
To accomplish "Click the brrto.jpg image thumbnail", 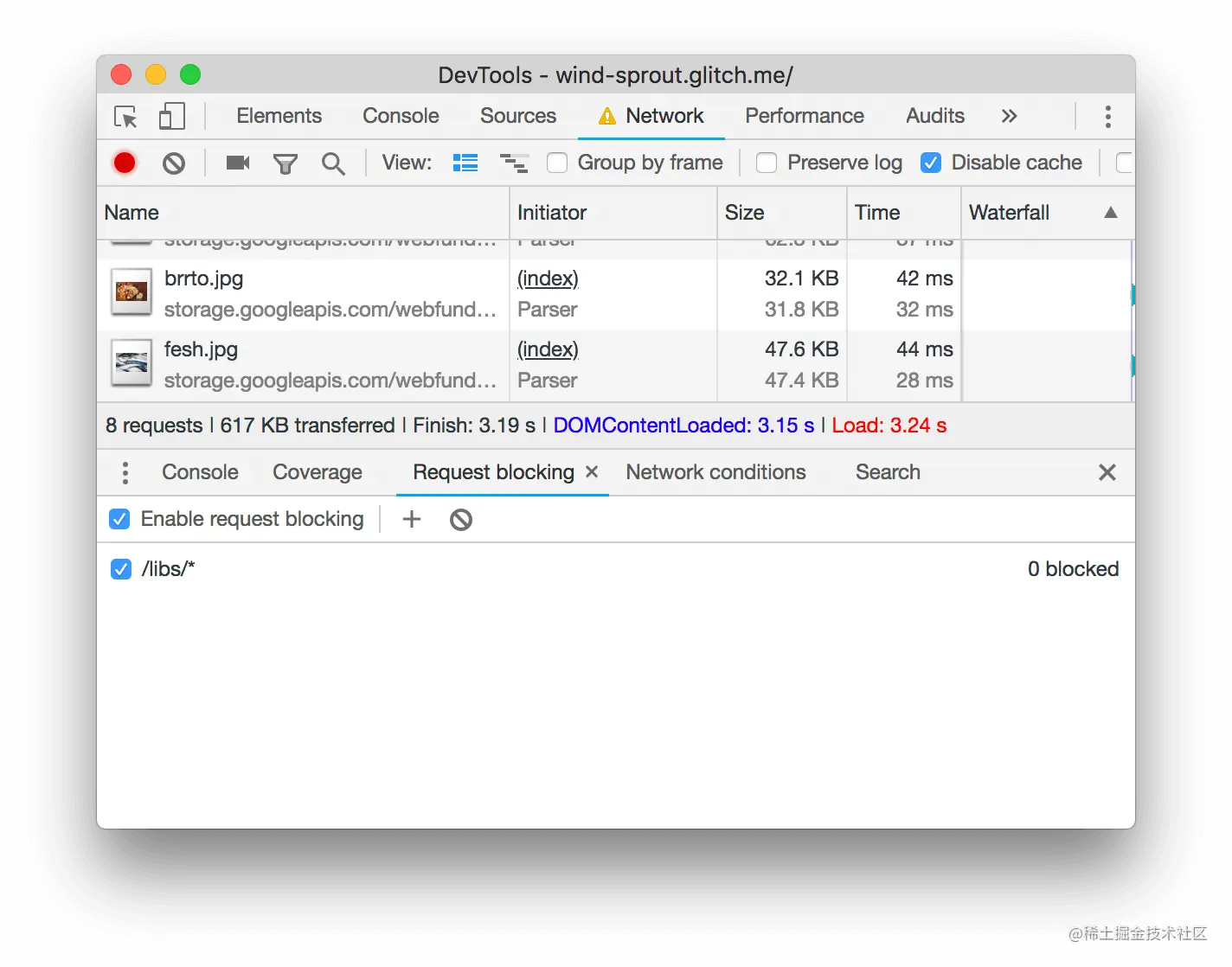I will (132, 293).
